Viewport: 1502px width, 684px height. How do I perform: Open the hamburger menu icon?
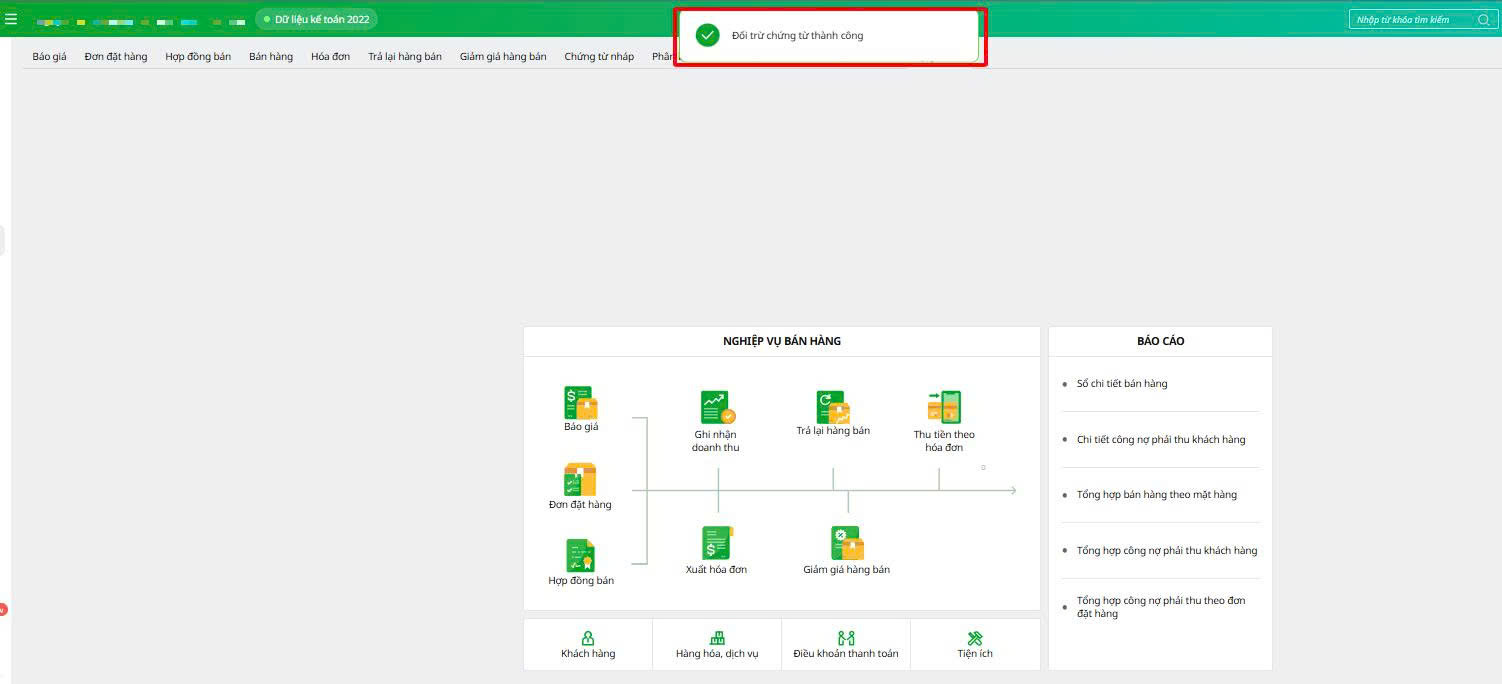coord(11,19)
